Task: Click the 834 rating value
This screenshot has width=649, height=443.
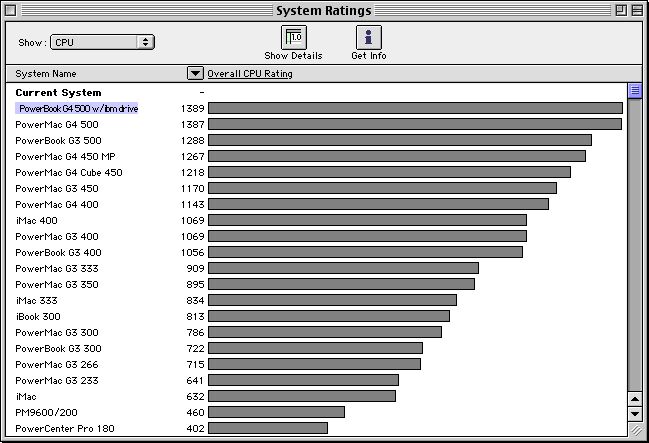Action: (x=195, y=301)
